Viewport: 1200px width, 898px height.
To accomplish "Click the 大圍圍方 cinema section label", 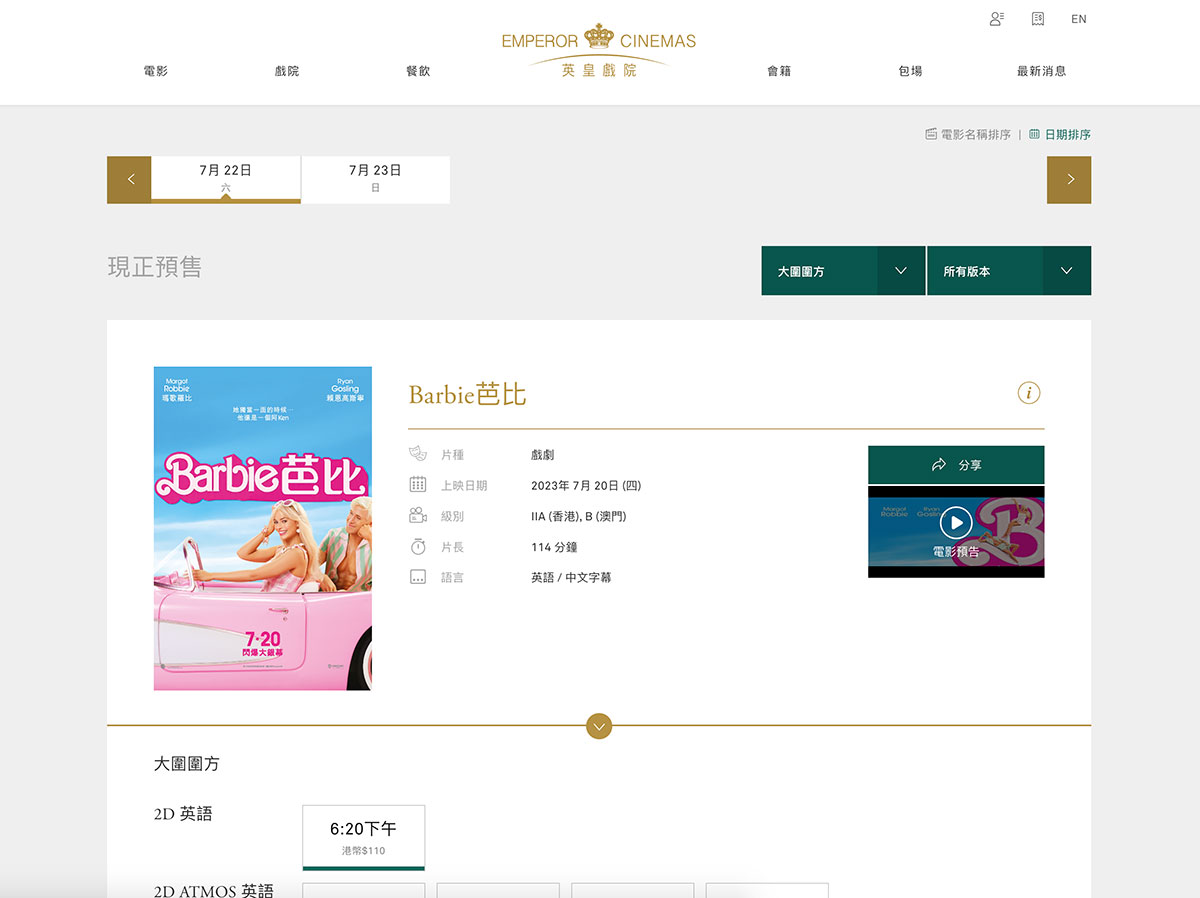I will point(187,764).
